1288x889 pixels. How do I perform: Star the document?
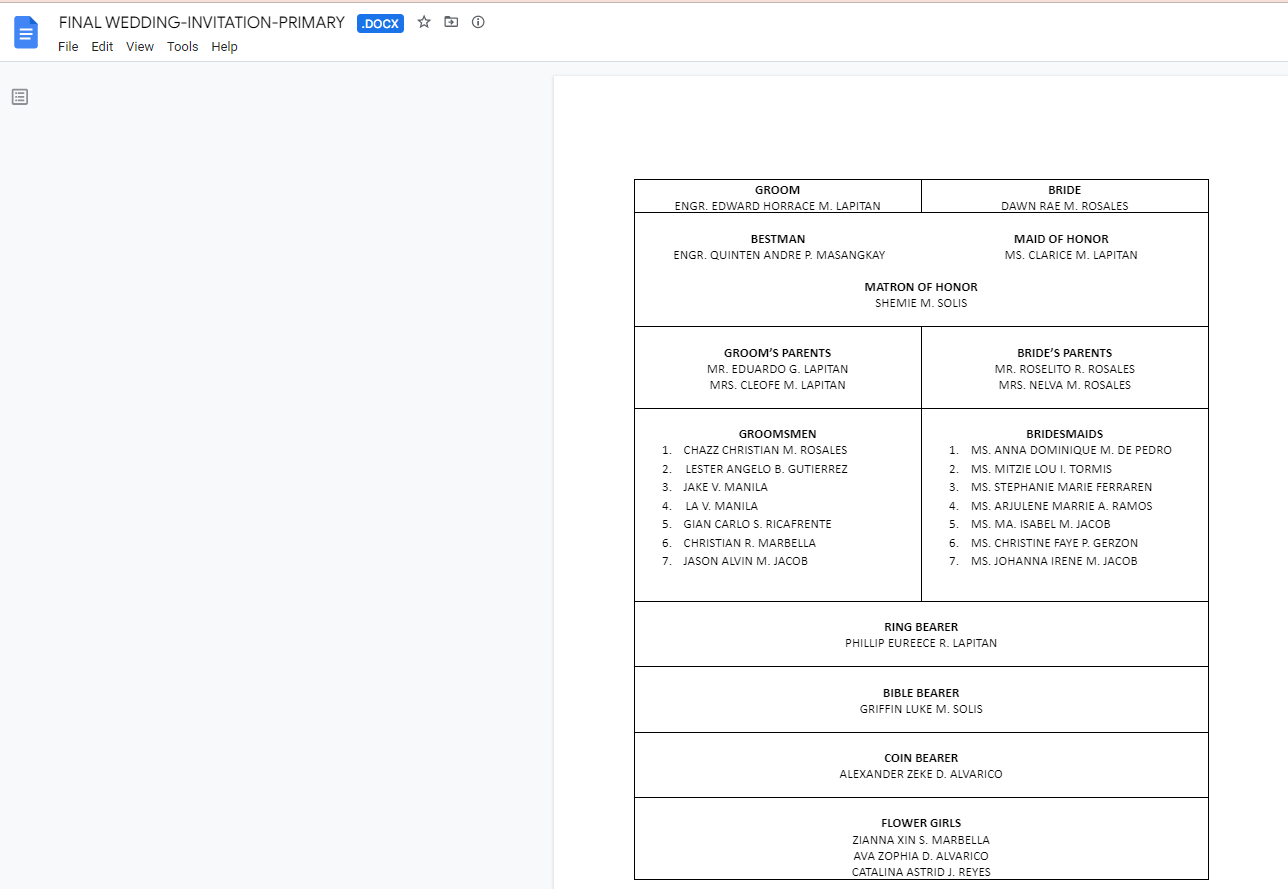pos(424,22)
